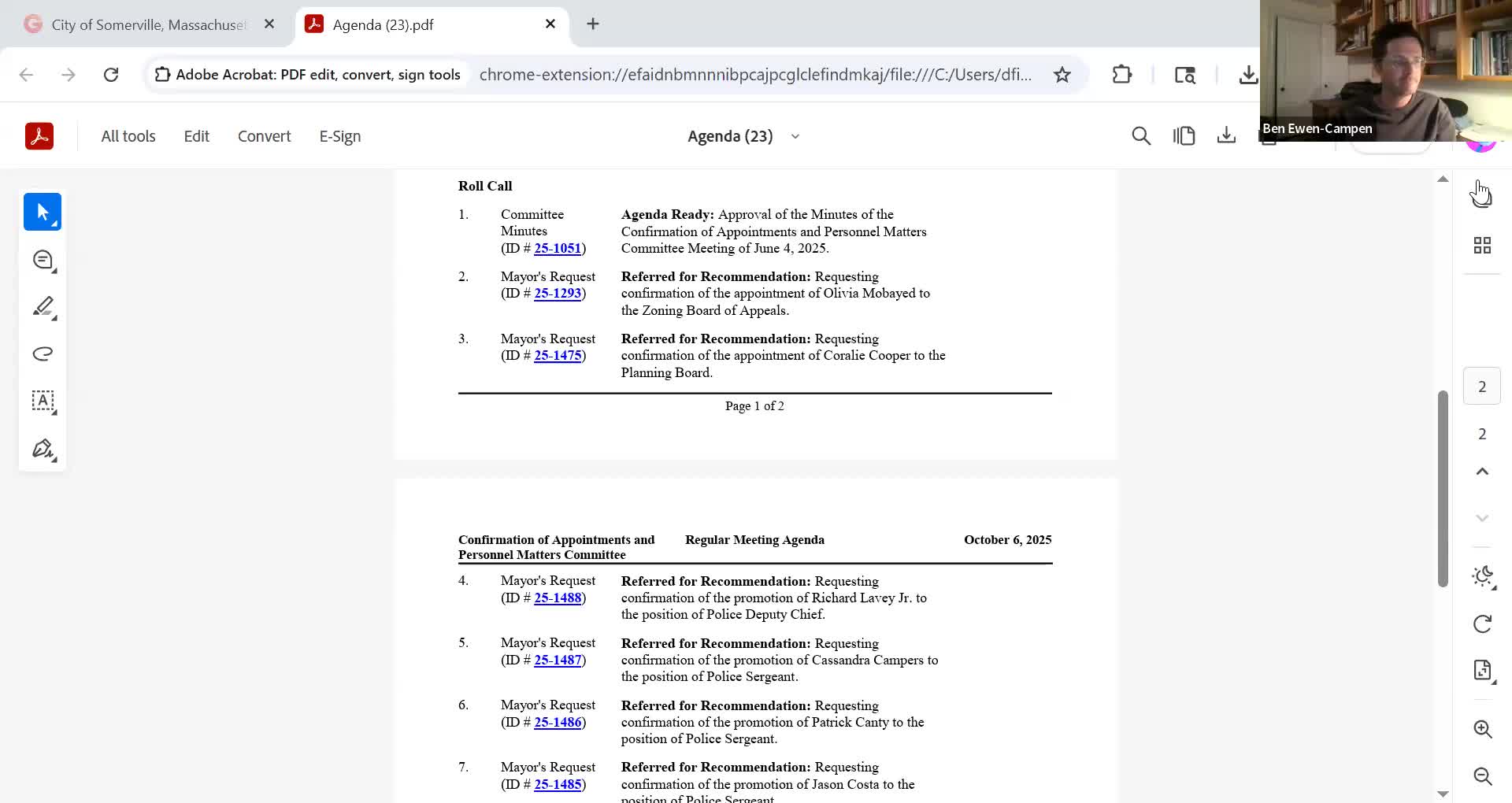Zoom in on the PDF page
This screenshot has height=803, width=1512.
click(1483, 729)
